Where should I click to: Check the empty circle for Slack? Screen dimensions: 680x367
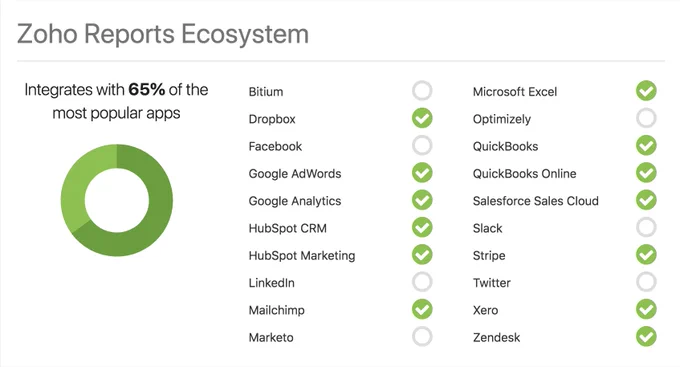(x=646, y=228)
